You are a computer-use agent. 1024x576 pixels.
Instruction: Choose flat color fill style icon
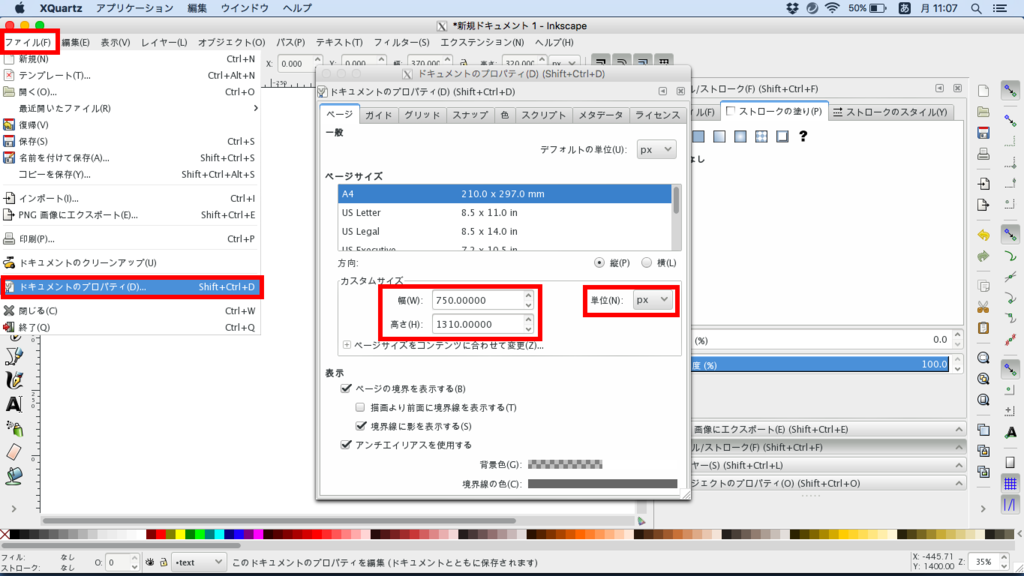click(698, 136)
